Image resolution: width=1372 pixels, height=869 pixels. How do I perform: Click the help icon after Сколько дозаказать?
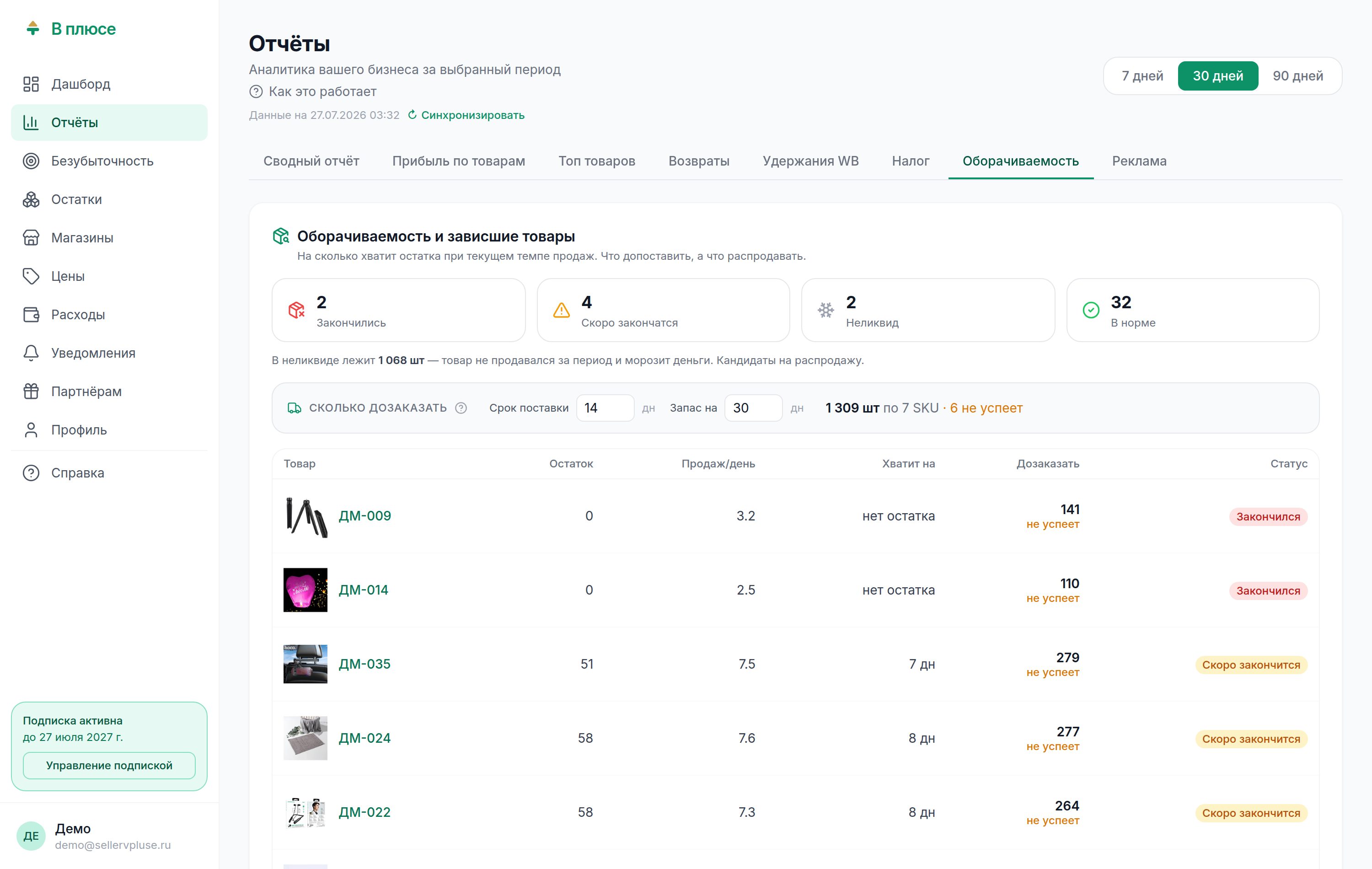click(x=461, y=408)
